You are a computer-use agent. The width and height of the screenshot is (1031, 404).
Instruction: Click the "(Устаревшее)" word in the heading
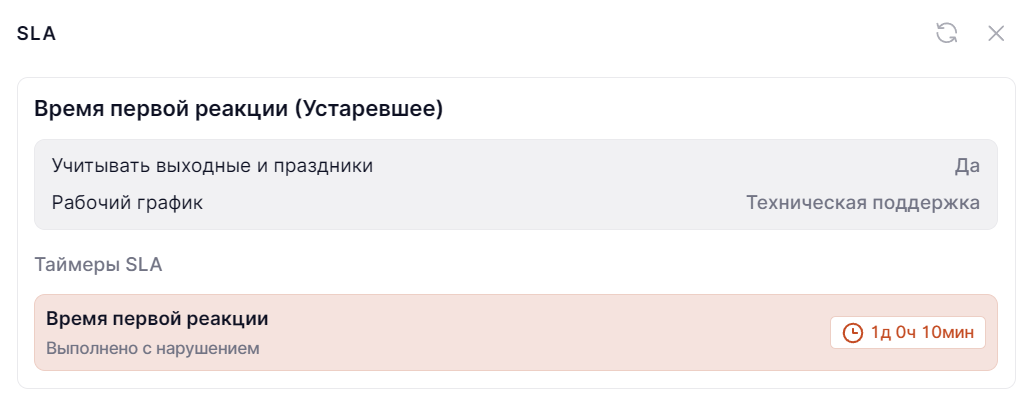[369, 108]
